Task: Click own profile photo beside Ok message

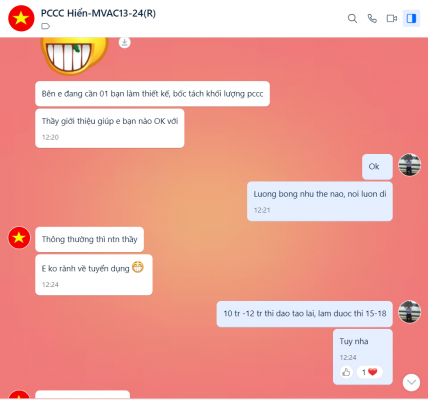Action: coord(410,165)
